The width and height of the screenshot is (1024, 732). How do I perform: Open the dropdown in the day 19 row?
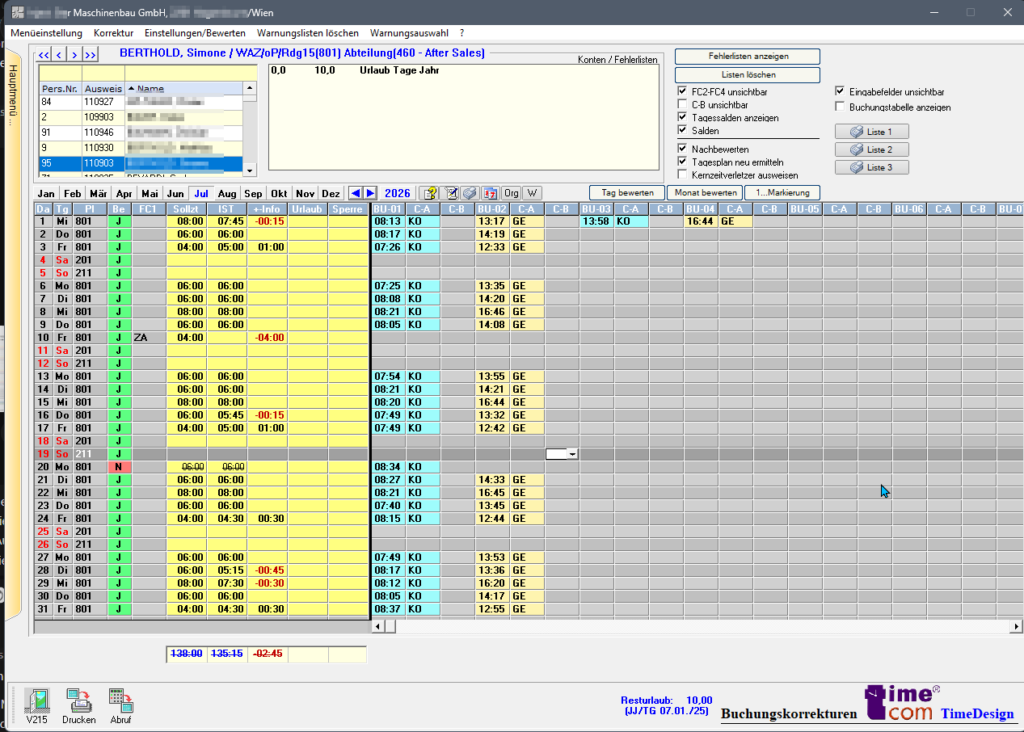coord(572,454)
